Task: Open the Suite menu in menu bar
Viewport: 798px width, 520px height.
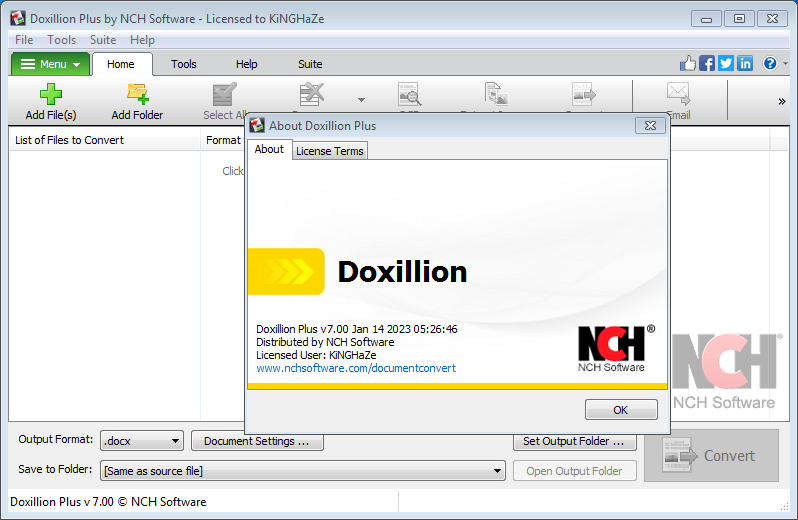Action: click(x=103, y=40)
